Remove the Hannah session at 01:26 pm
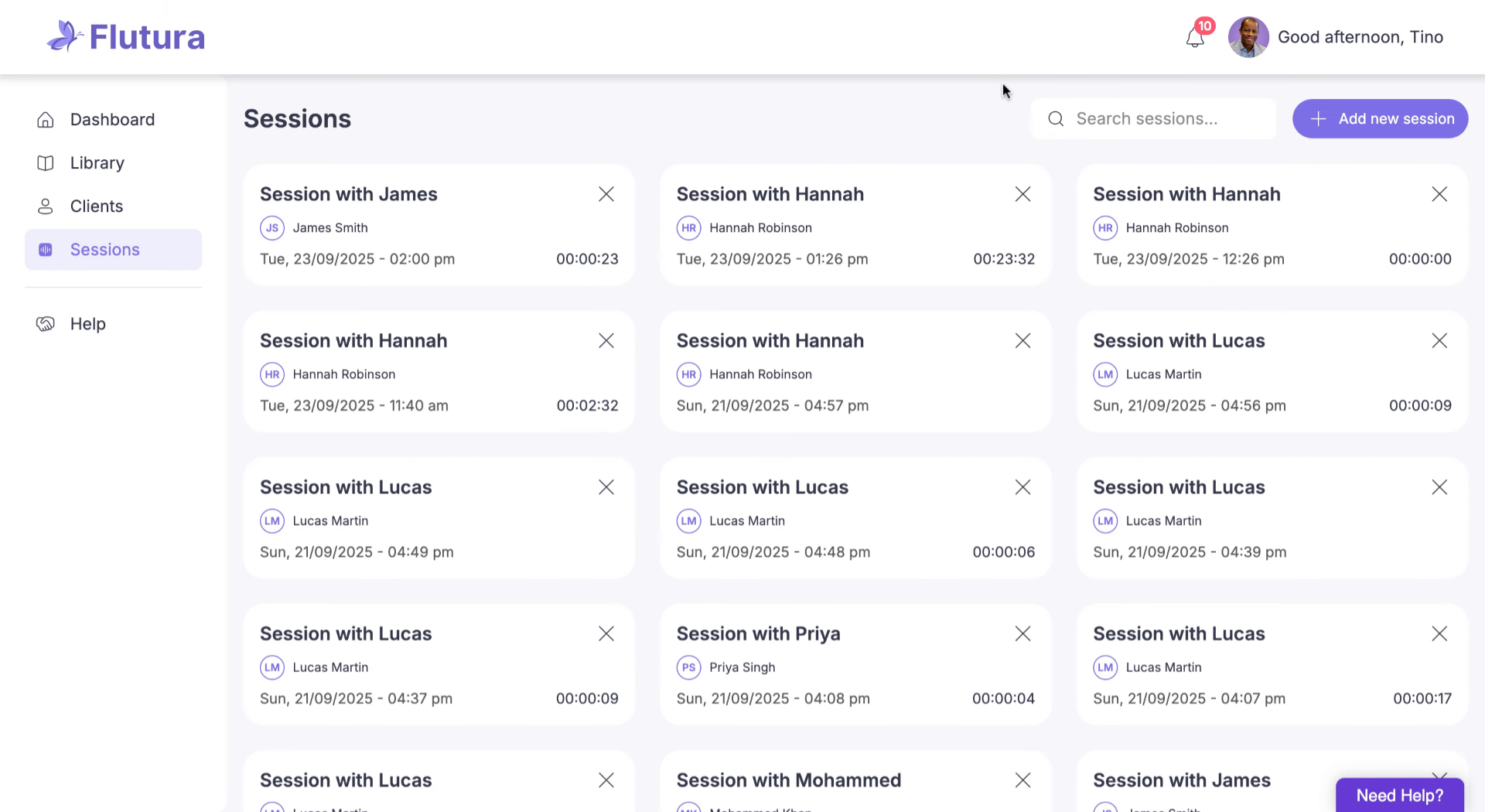Image resolution: width=1485 pixels, height=812 pixels. (x=1022, y=194)
